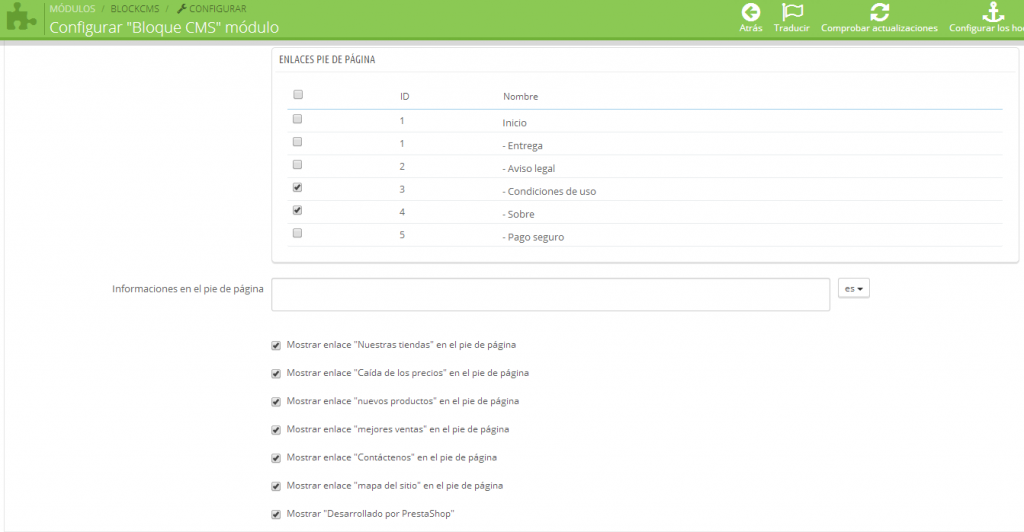Toggle the "Contáctenos" footer link checkbox
1024x532 pixels.
pyautogui.click(x=276, y=458)
